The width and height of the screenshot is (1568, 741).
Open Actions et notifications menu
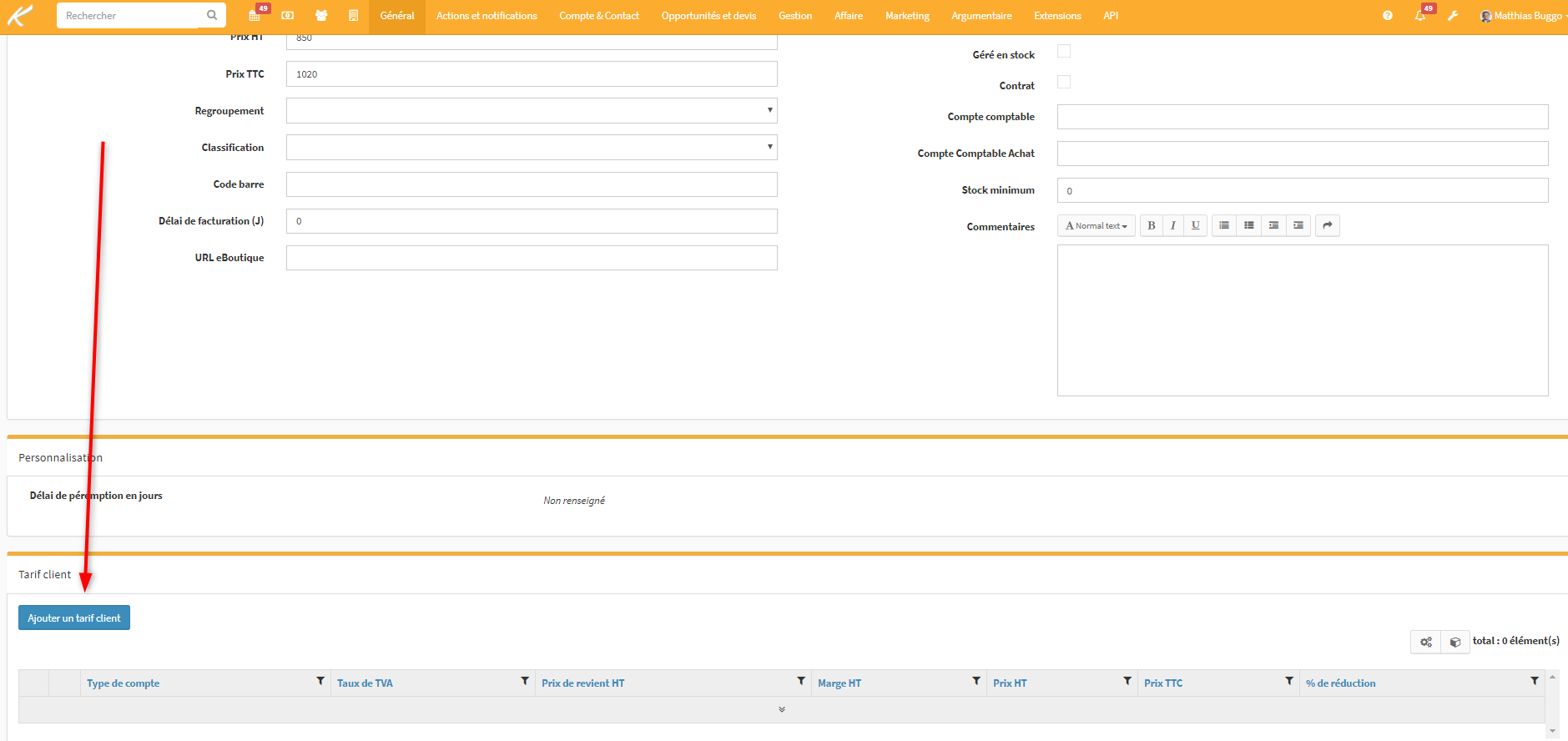click(487, 16)
